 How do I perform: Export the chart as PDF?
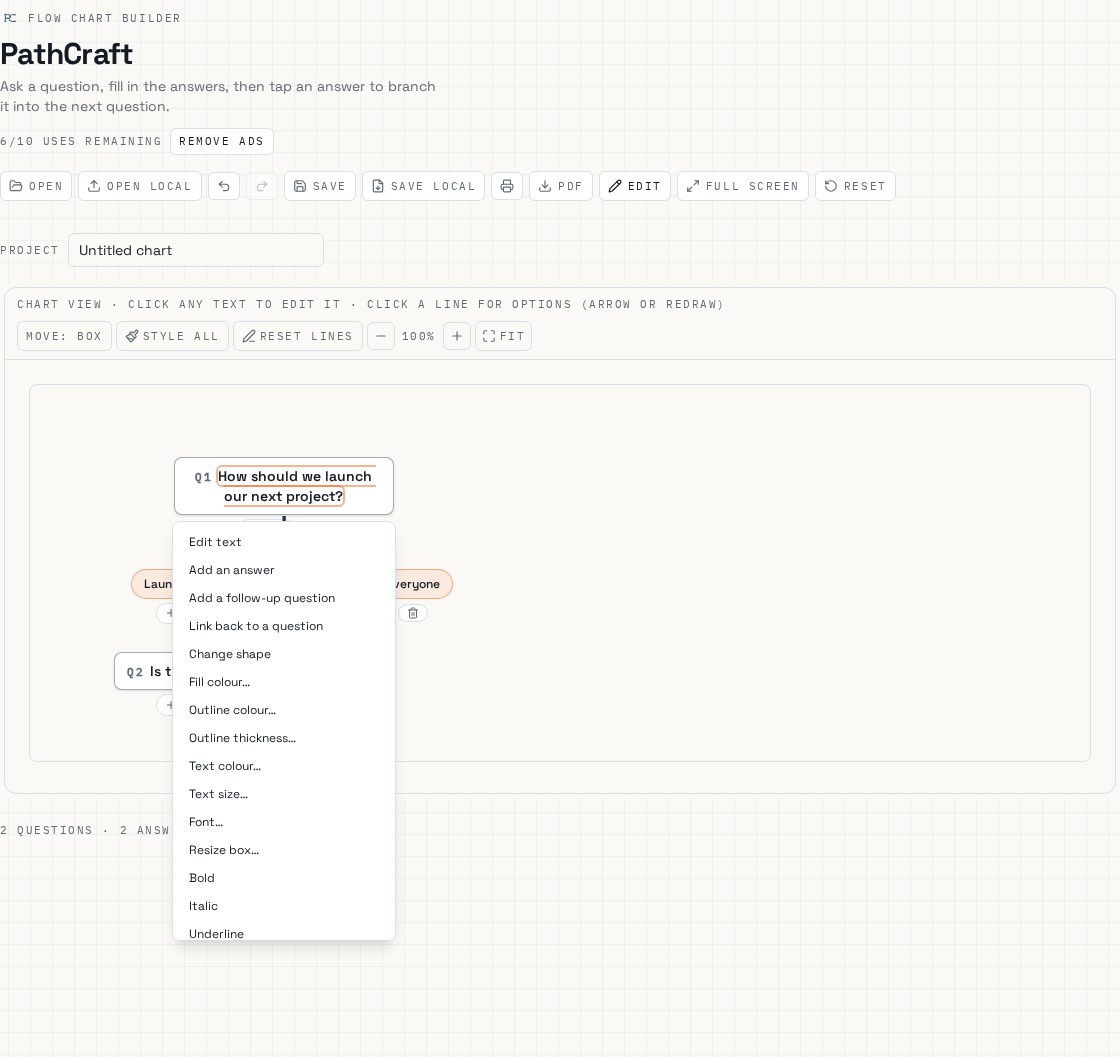[x=561, y=186]
